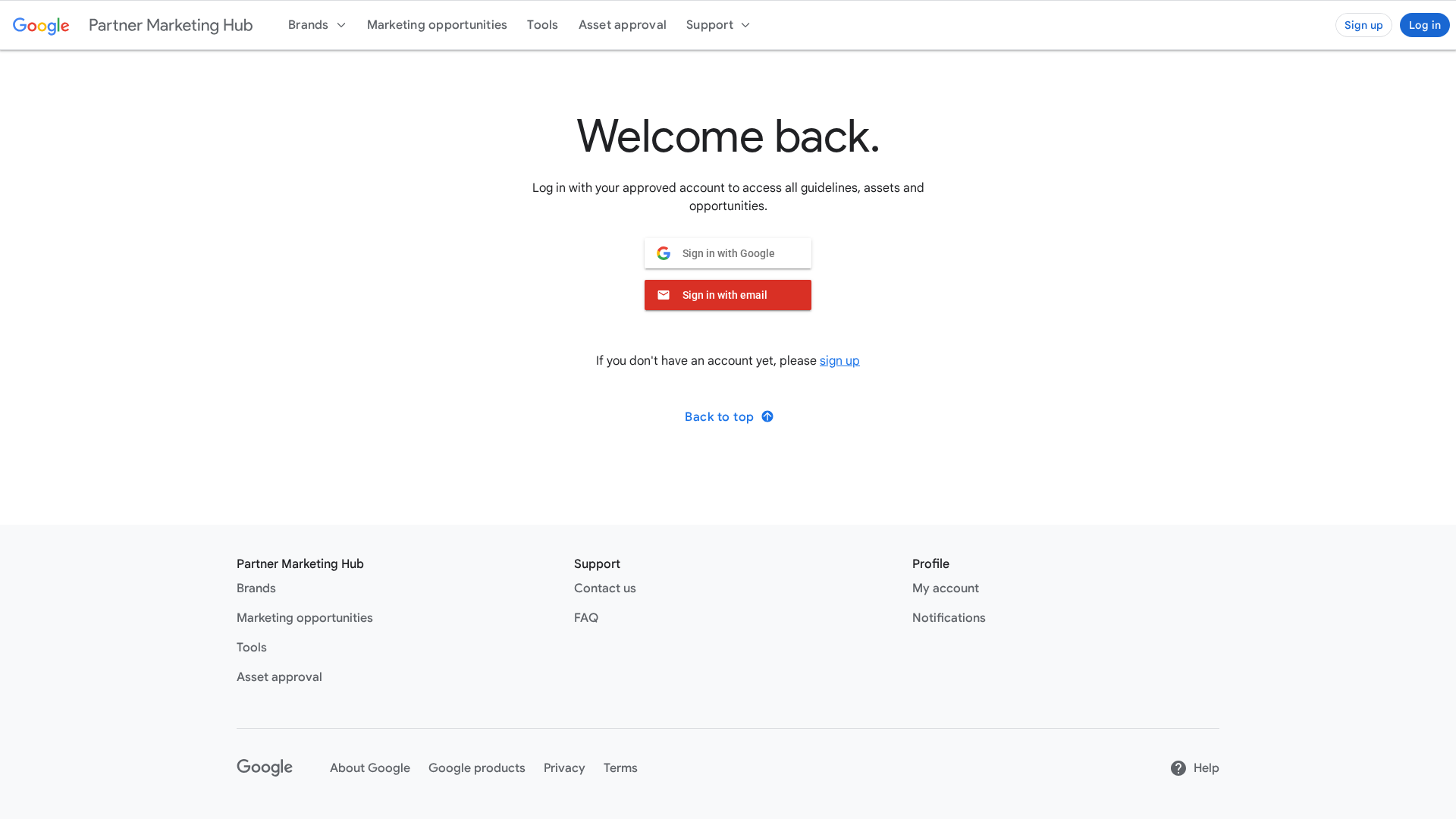The image size is (1456, 819).
Task: Click the blue Log in button
Action: [1425, 25]
